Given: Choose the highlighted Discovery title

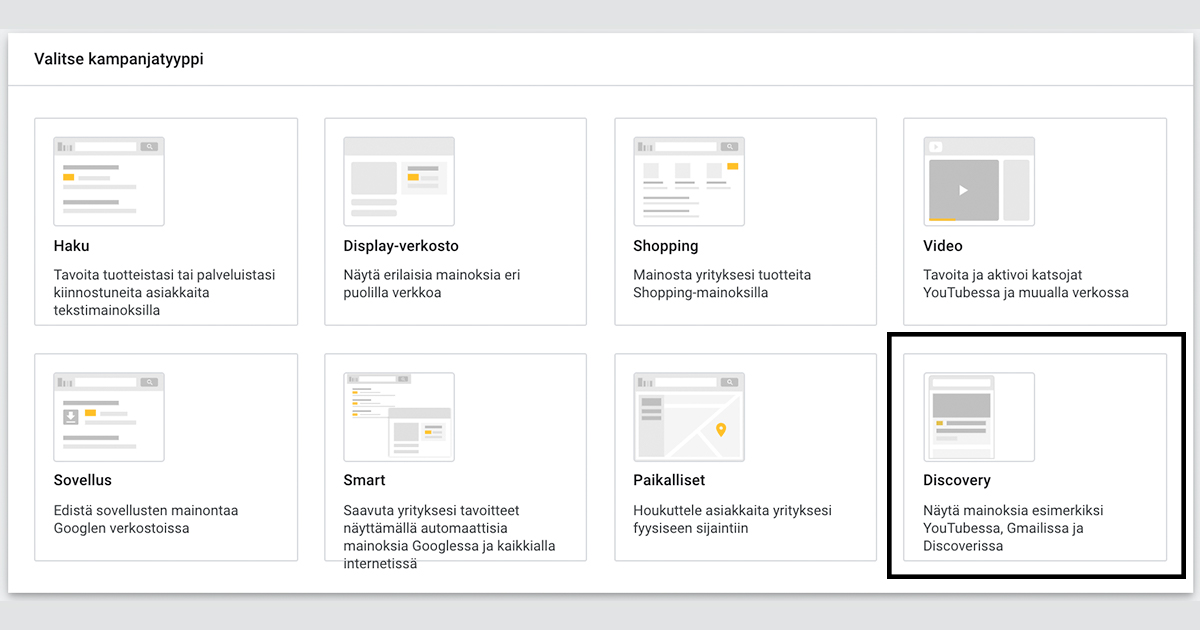Looking at the screenshot, I should tap(956, 481).
